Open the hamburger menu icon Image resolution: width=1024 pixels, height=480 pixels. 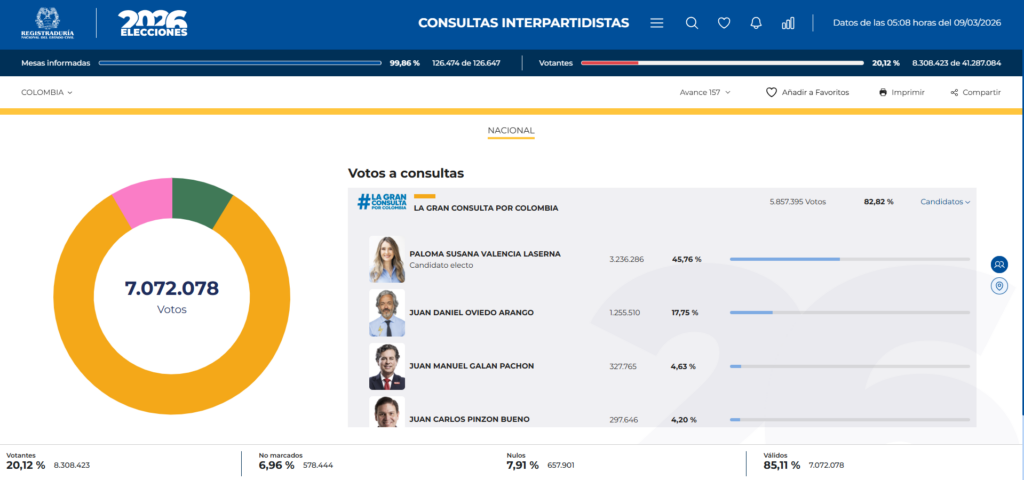click(656, 23)
